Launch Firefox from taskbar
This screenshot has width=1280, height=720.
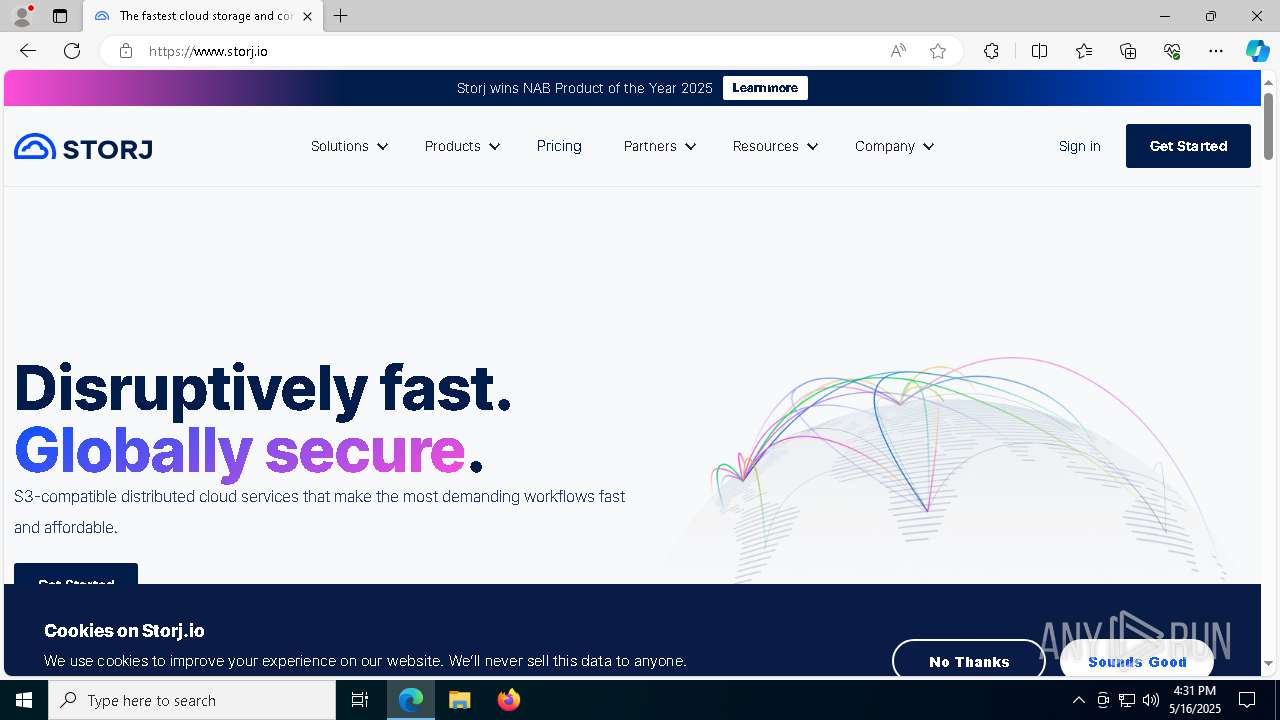click(x=509, y=700)
